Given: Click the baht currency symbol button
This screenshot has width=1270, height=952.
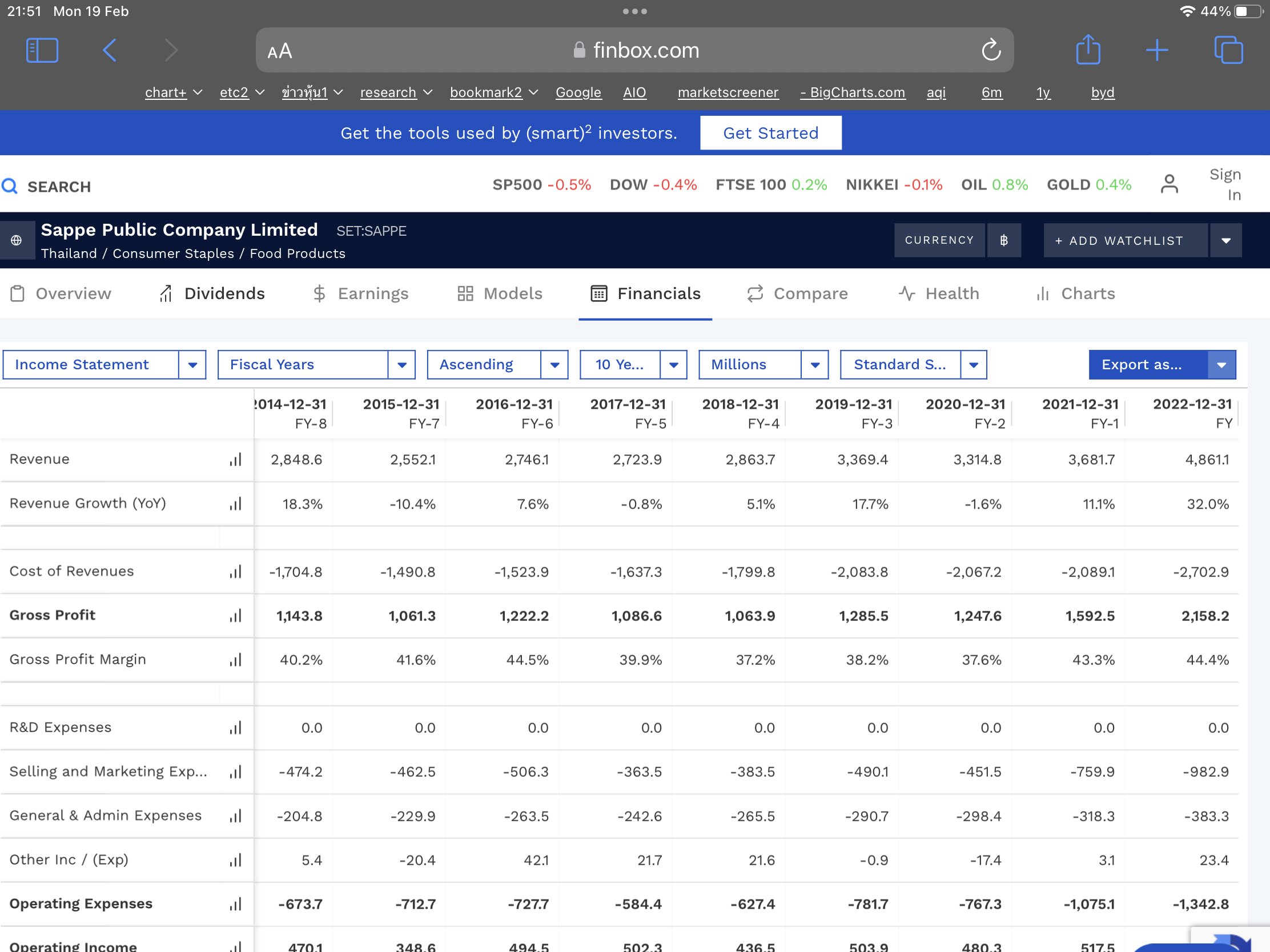Looking at the screenshot, I should (1003, 240).
